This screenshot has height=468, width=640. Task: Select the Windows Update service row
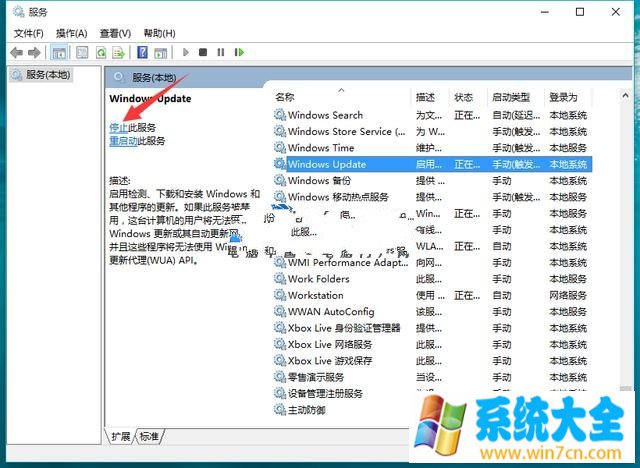[432, 164]
